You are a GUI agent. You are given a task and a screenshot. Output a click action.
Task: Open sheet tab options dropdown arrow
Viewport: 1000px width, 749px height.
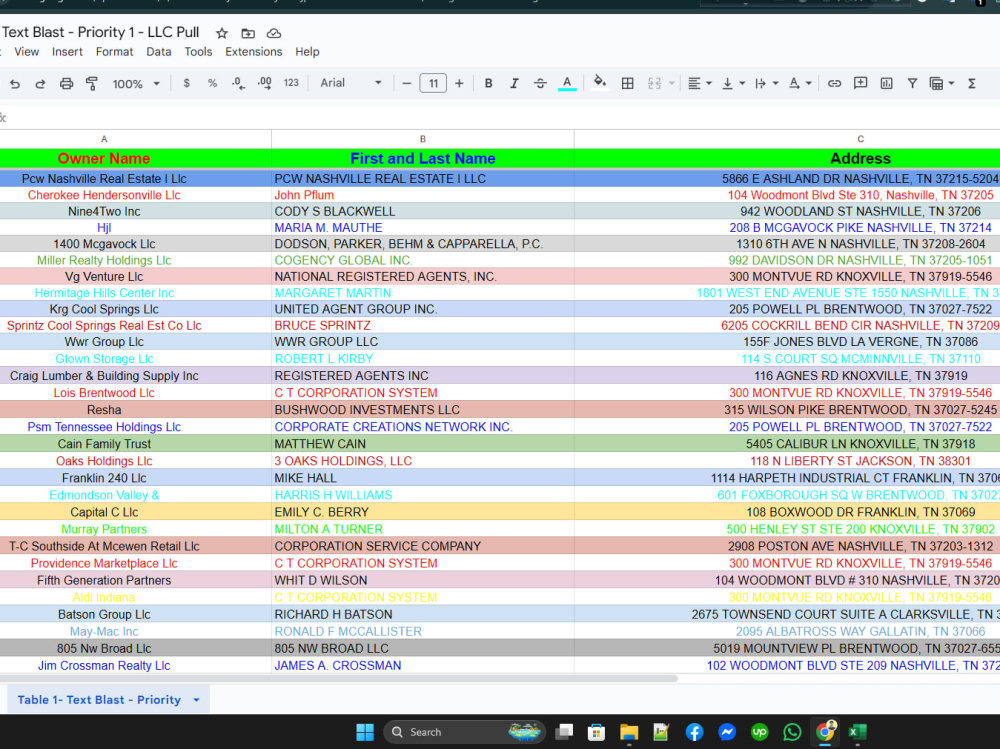click(196, 700)
